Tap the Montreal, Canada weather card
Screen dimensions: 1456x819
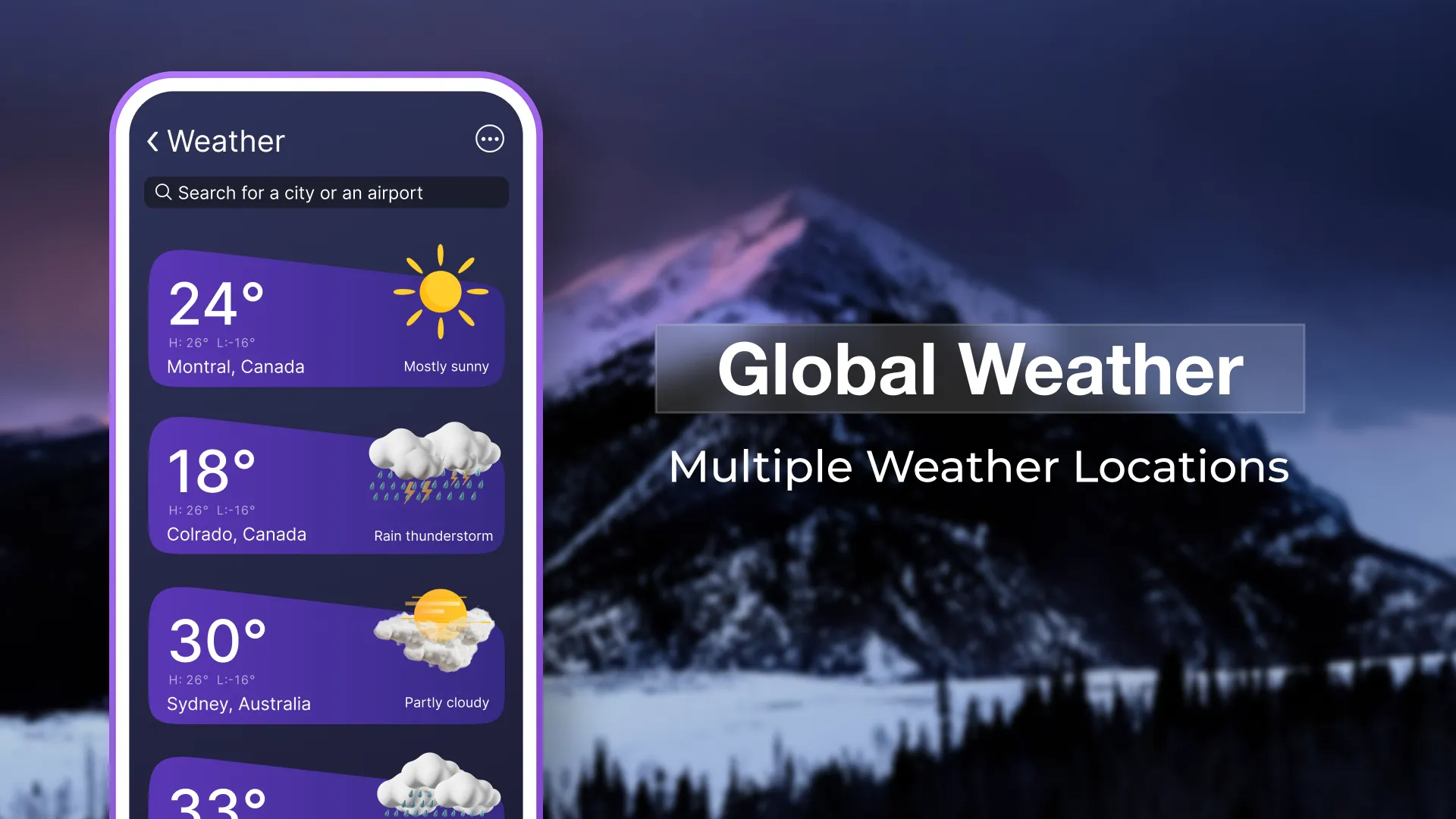(x=328, y=315)
